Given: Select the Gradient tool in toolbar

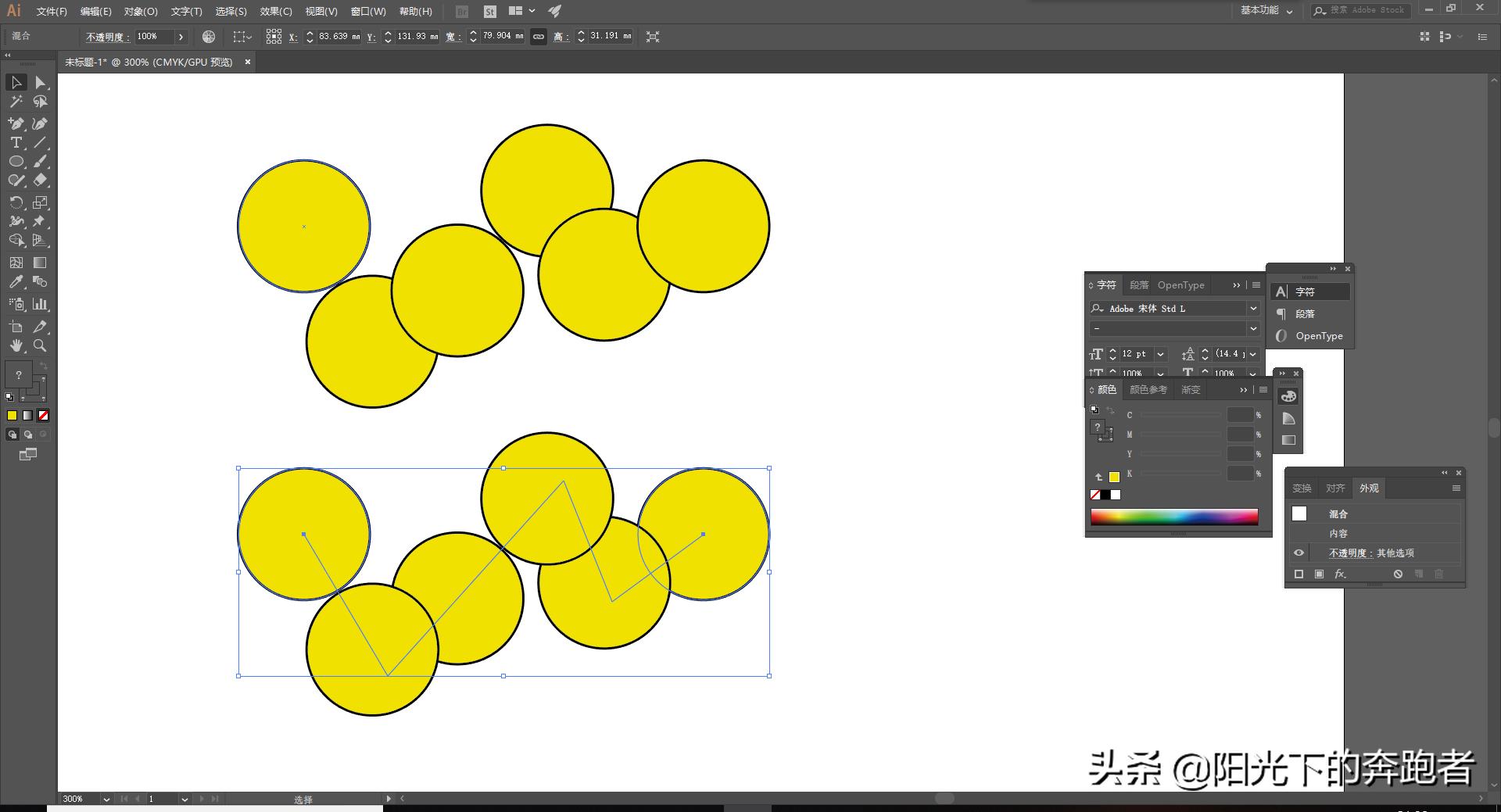Looking at the screenshot, I should click(40, 263).
